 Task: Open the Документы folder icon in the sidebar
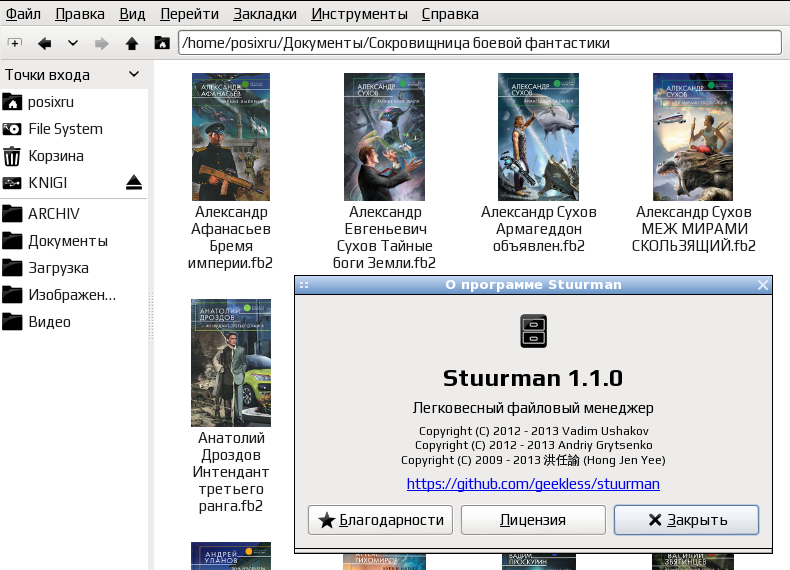pos(12,241)
